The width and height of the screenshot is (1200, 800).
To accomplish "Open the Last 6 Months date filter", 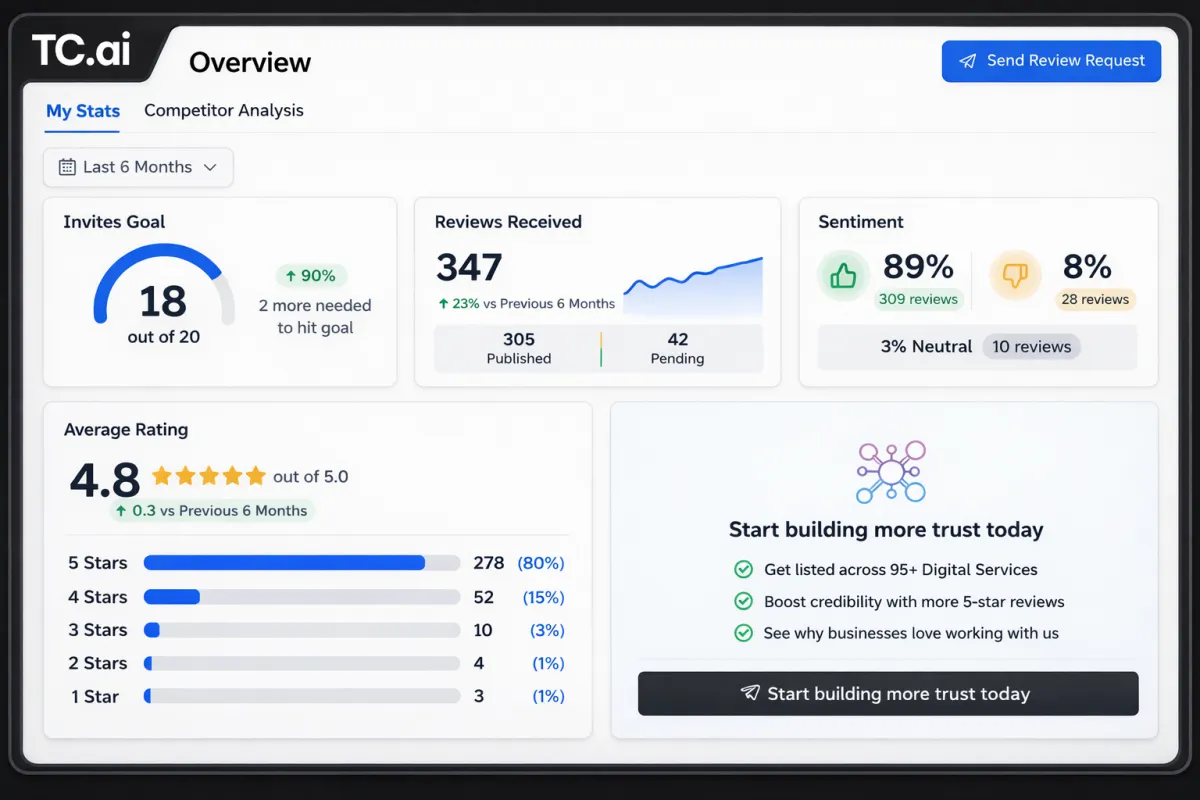I will [137, 166].
